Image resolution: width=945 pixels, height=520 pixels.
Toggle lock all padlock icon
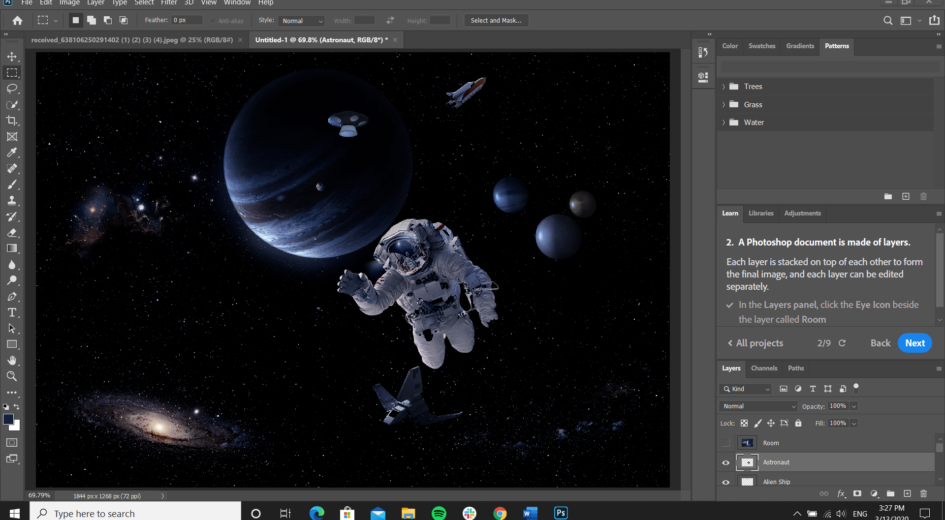click(798, 424)
